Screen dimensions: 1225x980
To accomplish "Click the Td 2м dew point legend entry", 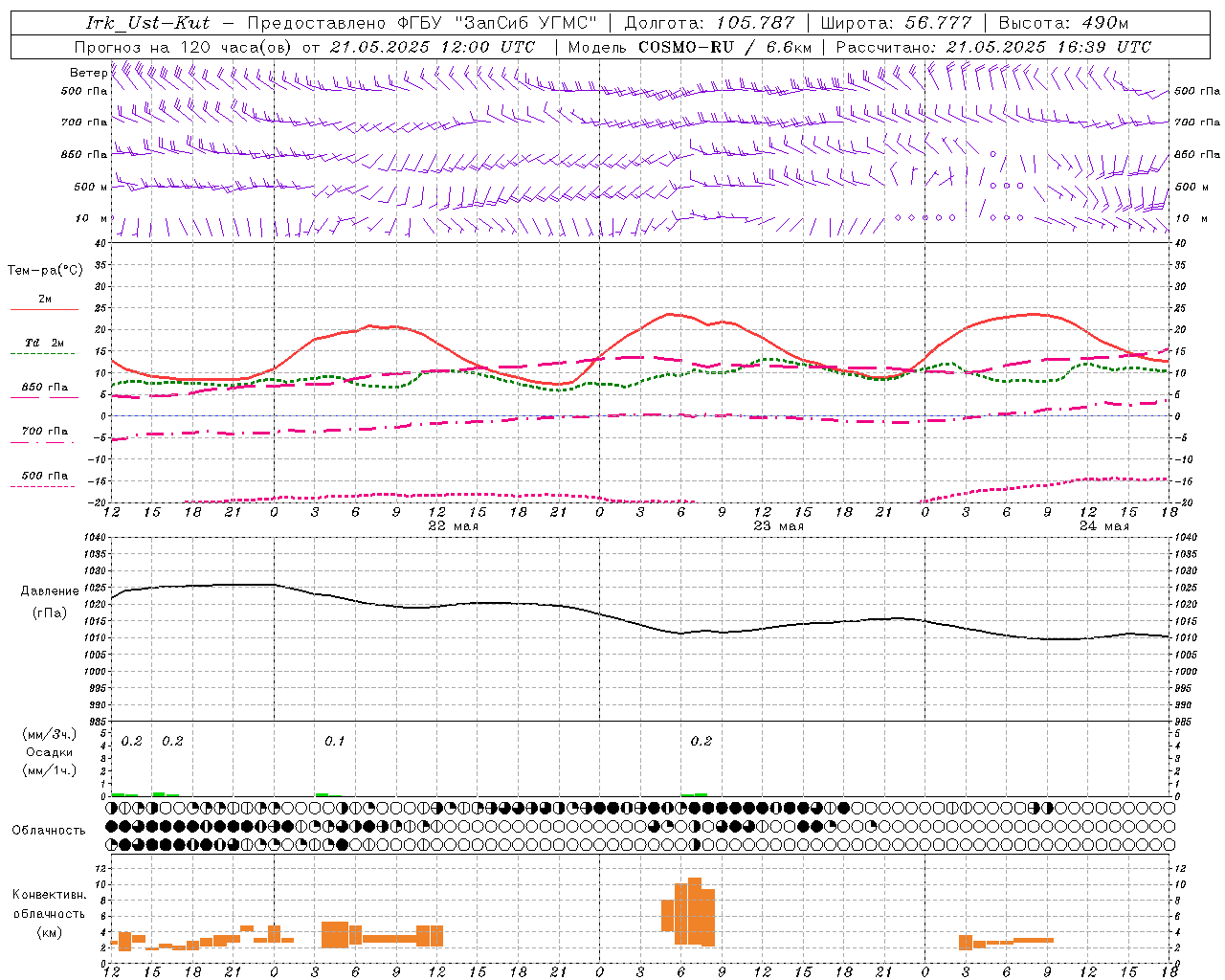I will click(44, 343).
